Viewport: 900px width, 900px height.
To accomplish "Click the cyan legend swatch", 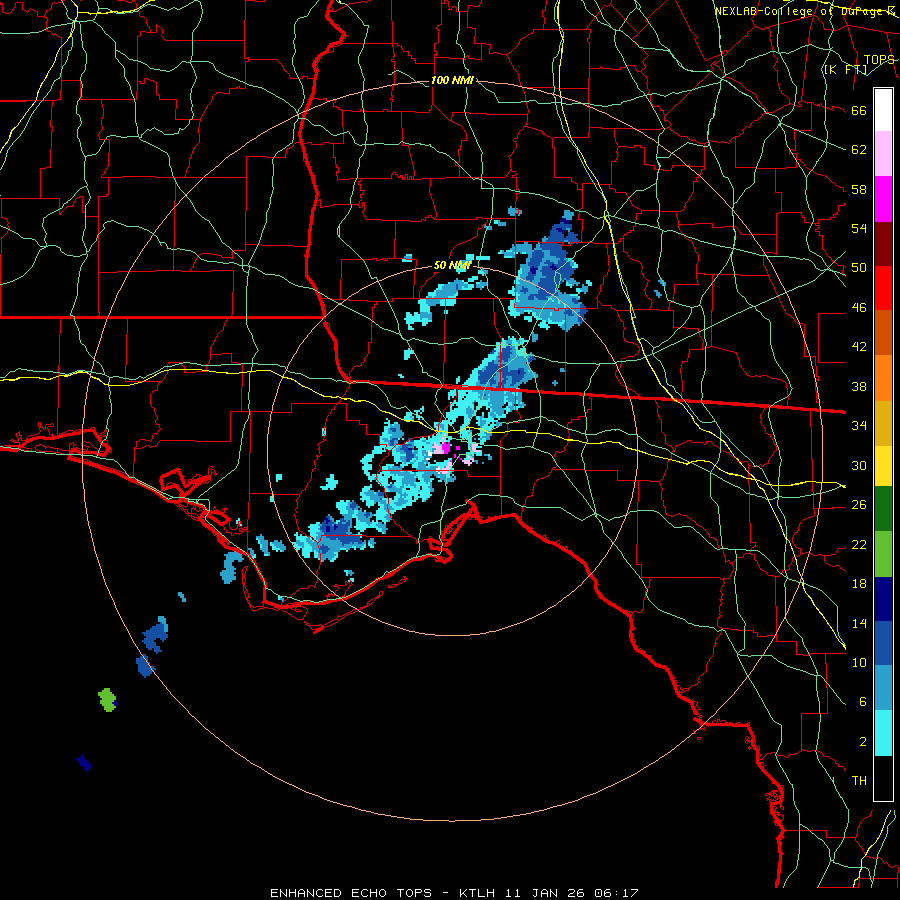I will 883,733.
